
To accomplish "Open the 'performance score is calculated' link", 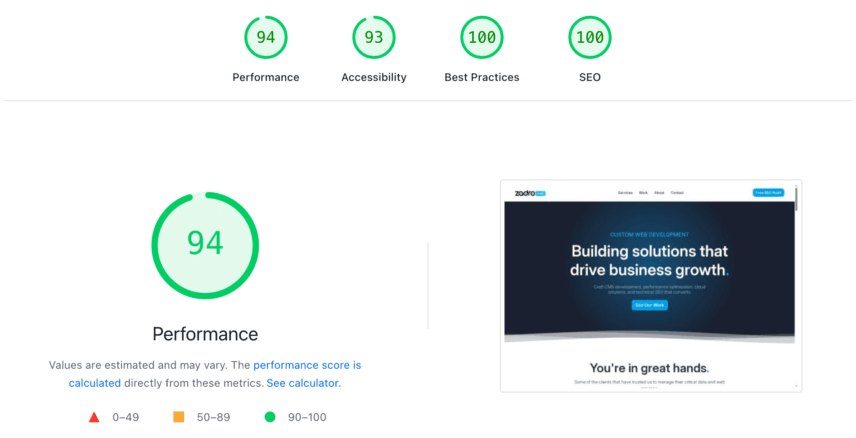I will (306, 366).
